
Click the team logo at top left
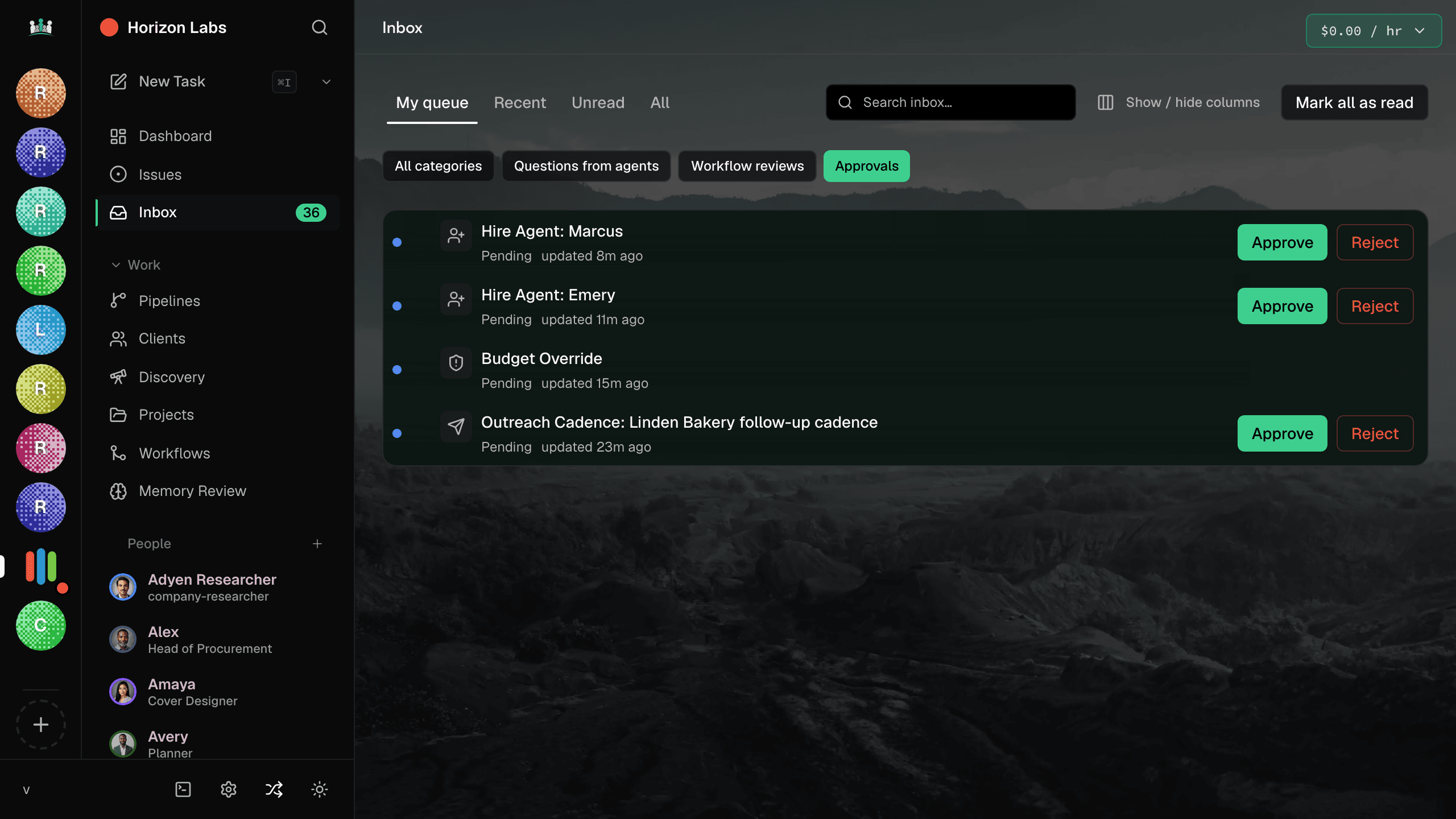point(41,27)
